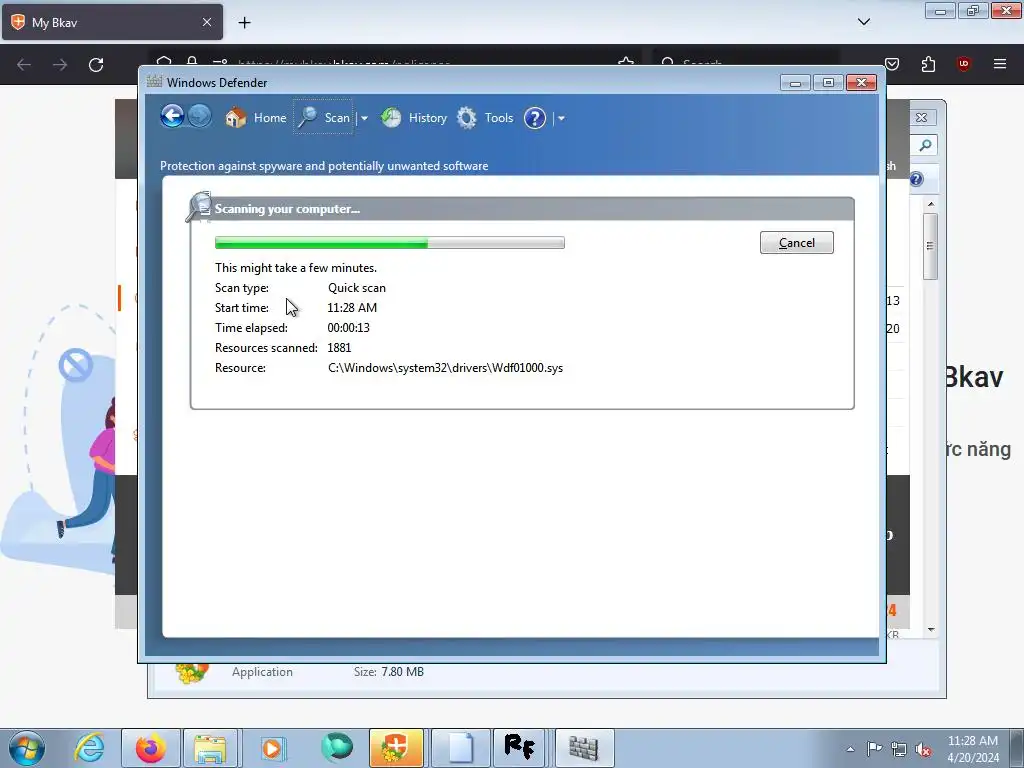Open the green globe taskbar application
Screen dimensions: 1024x768
(336, 748)
